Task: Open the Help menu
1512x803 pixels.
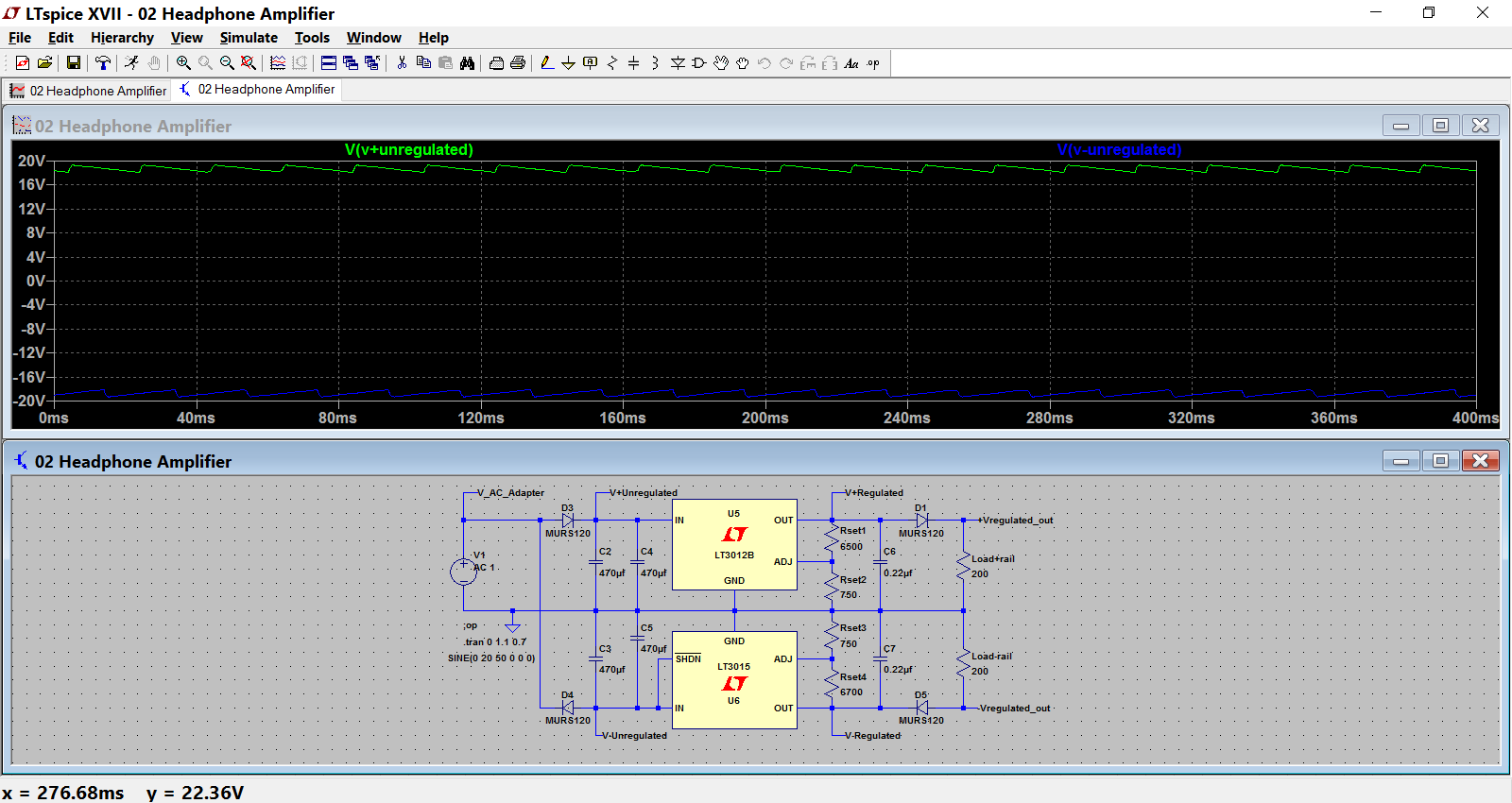Action: pos(434,38)
